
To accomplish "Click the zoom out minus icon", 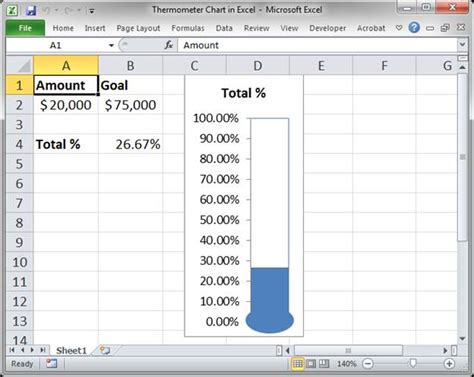I will pos(368,364).
